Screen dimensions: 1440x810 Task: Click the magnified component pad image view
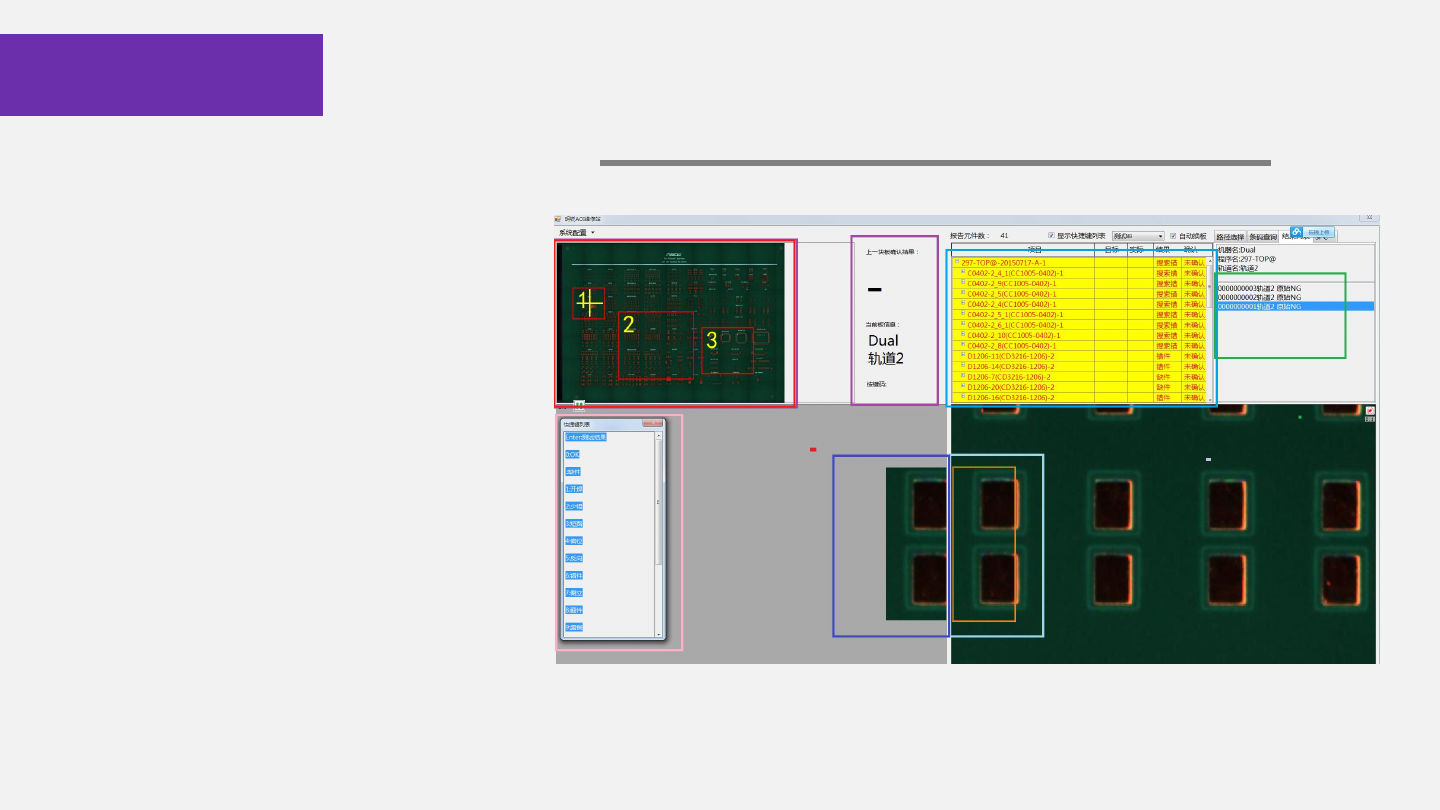[1163, 534]
